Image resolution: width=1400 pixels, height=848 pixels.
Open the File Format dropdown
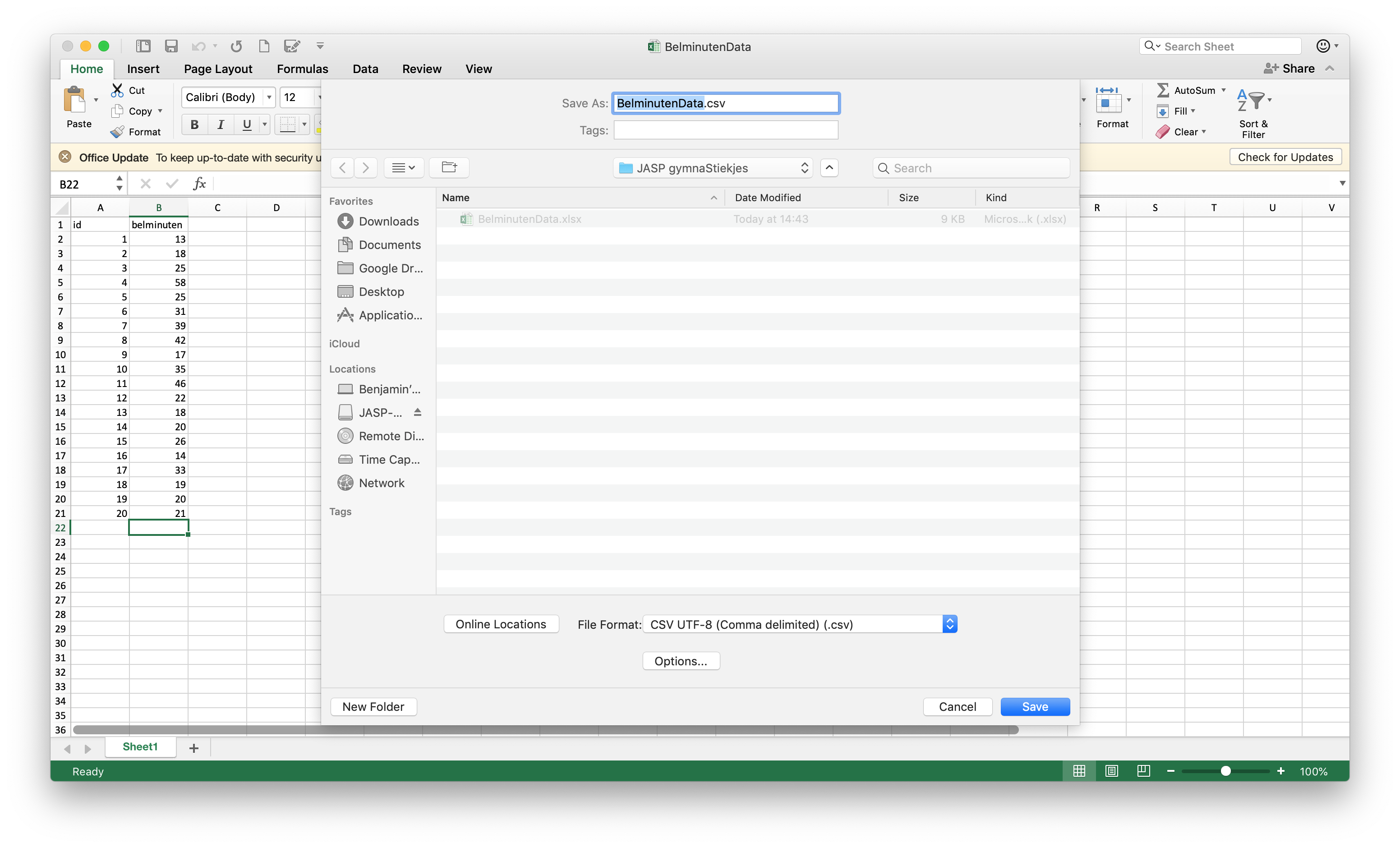click(799, 624)
